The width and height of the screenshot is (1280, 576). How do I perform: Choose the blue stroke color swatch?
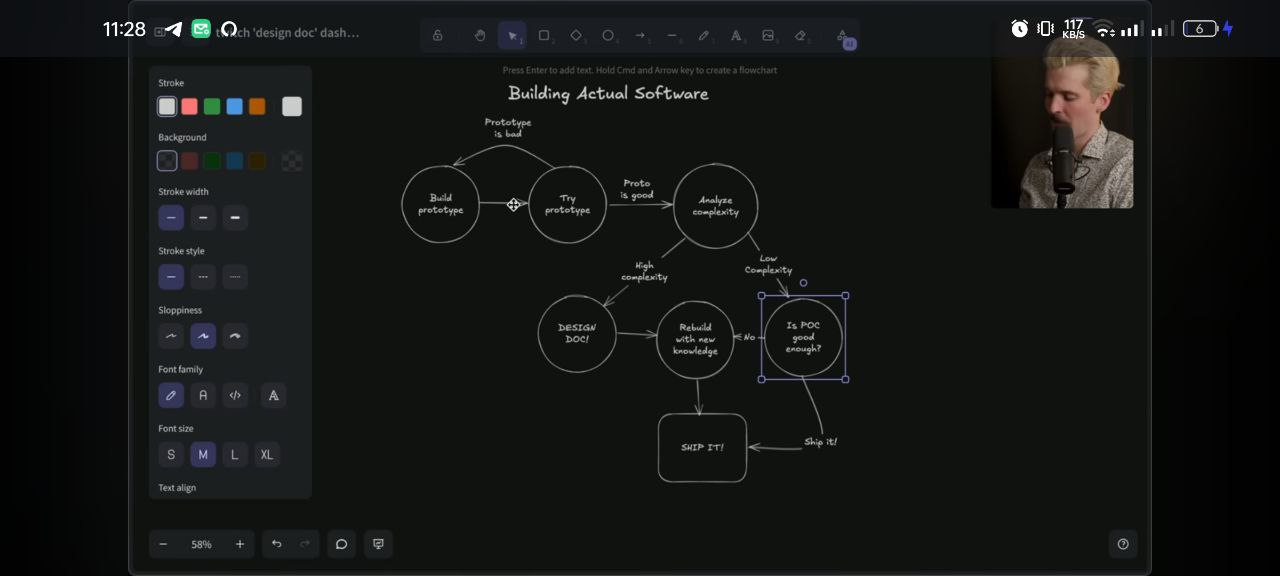(234, 106)
